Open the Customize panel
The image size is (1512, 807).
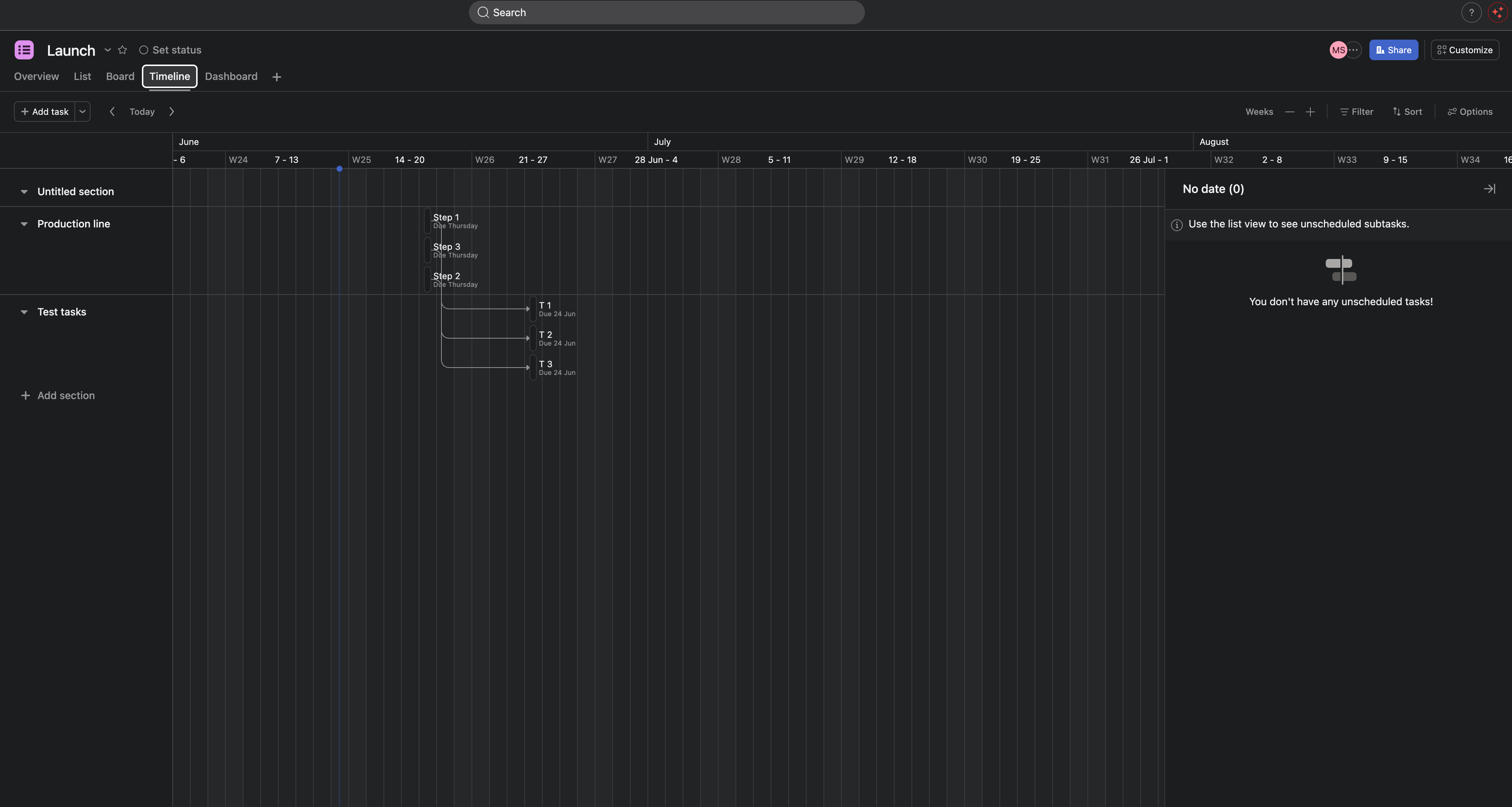coord(1464,50)
